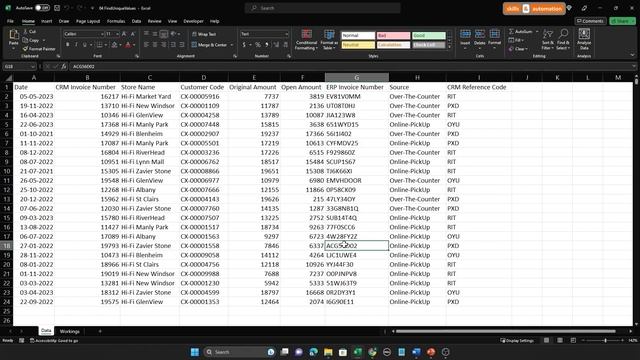Increase font size with larger A

(124, 34)
